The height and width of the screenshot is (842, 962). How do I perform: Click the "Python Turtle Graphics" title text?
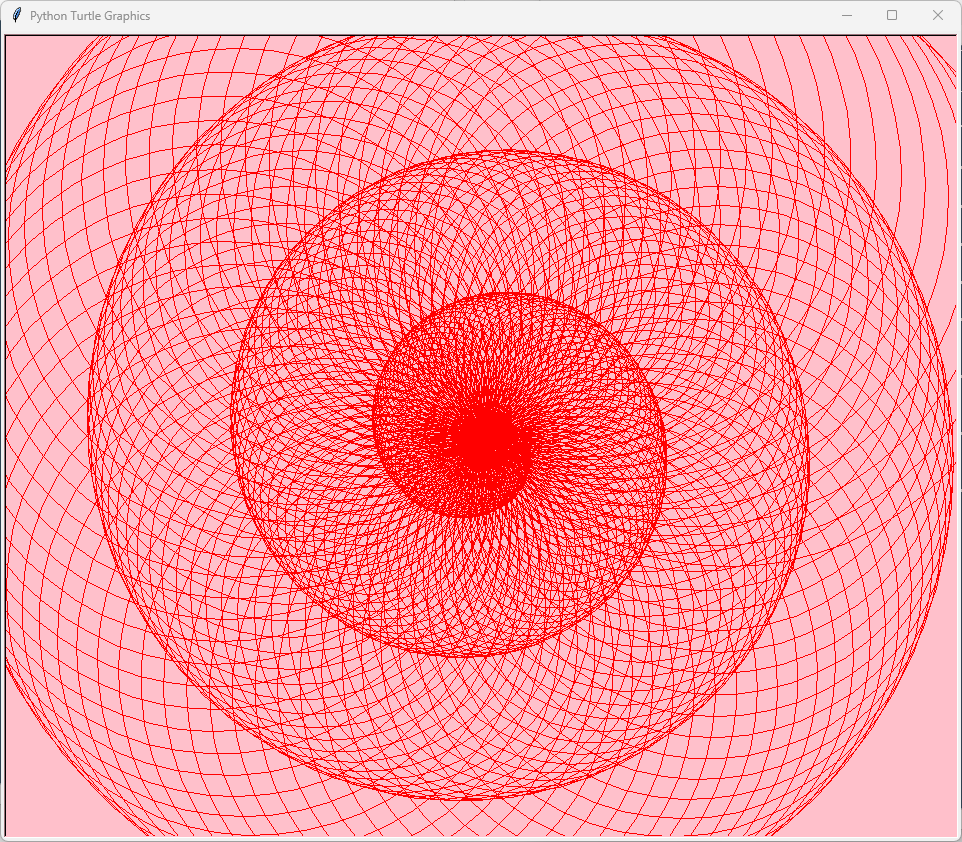[x=90, y=16]
